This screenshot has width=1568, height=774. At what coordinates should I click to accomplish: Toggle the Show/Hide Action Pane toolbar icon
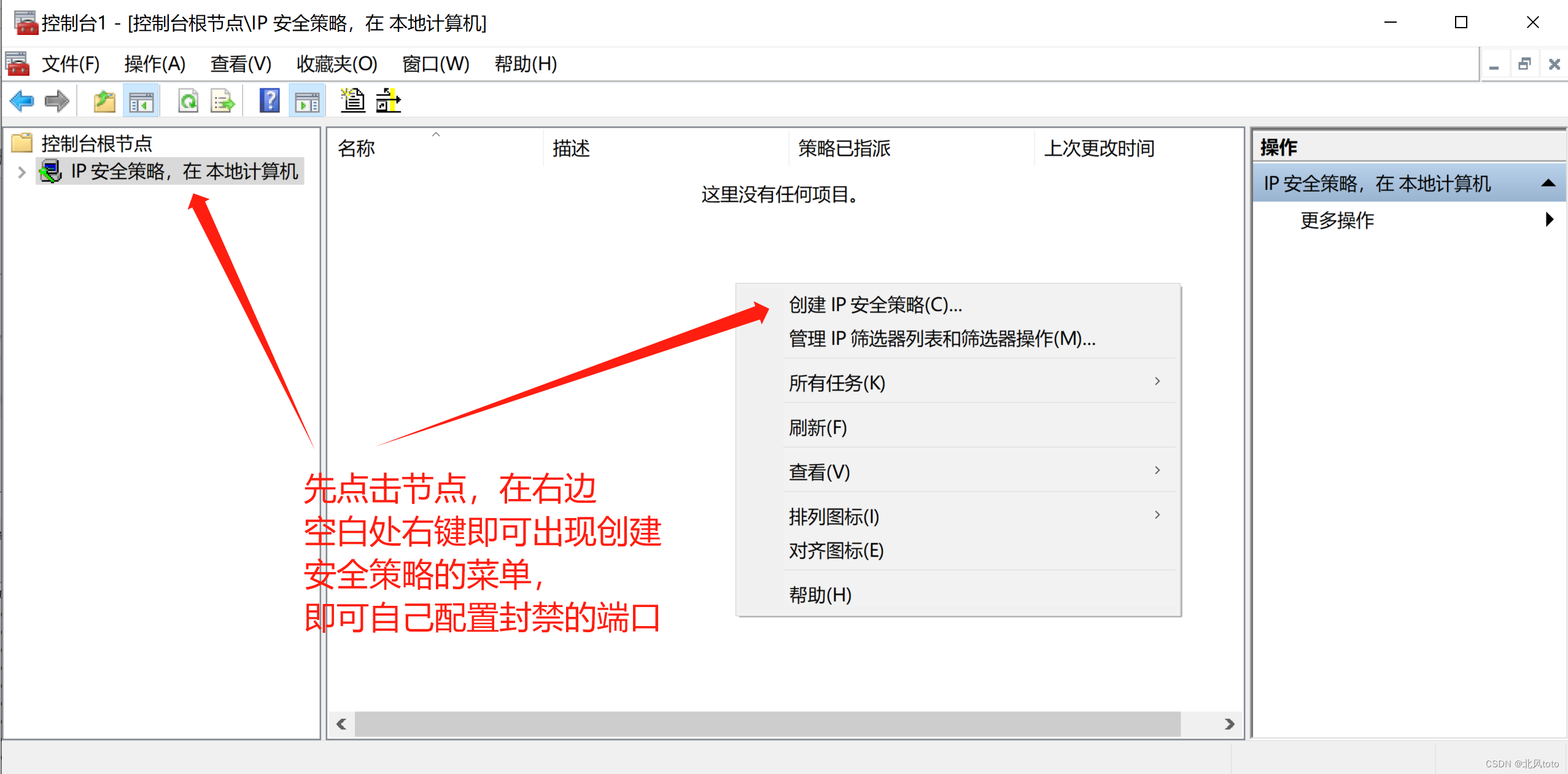click(307, 101)
